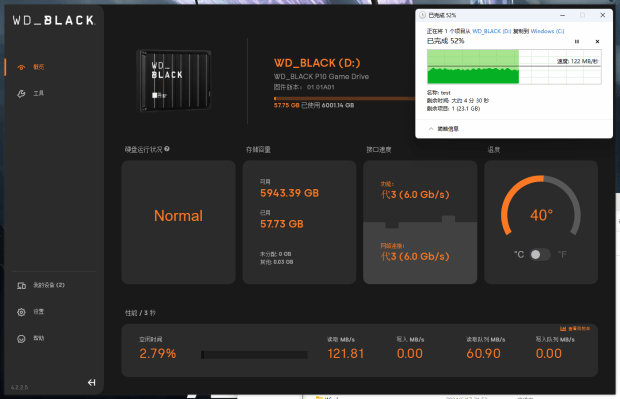The image size is (620, 399).
Task: Open the help chat icon in sidebar
Action: pos(21,338)
